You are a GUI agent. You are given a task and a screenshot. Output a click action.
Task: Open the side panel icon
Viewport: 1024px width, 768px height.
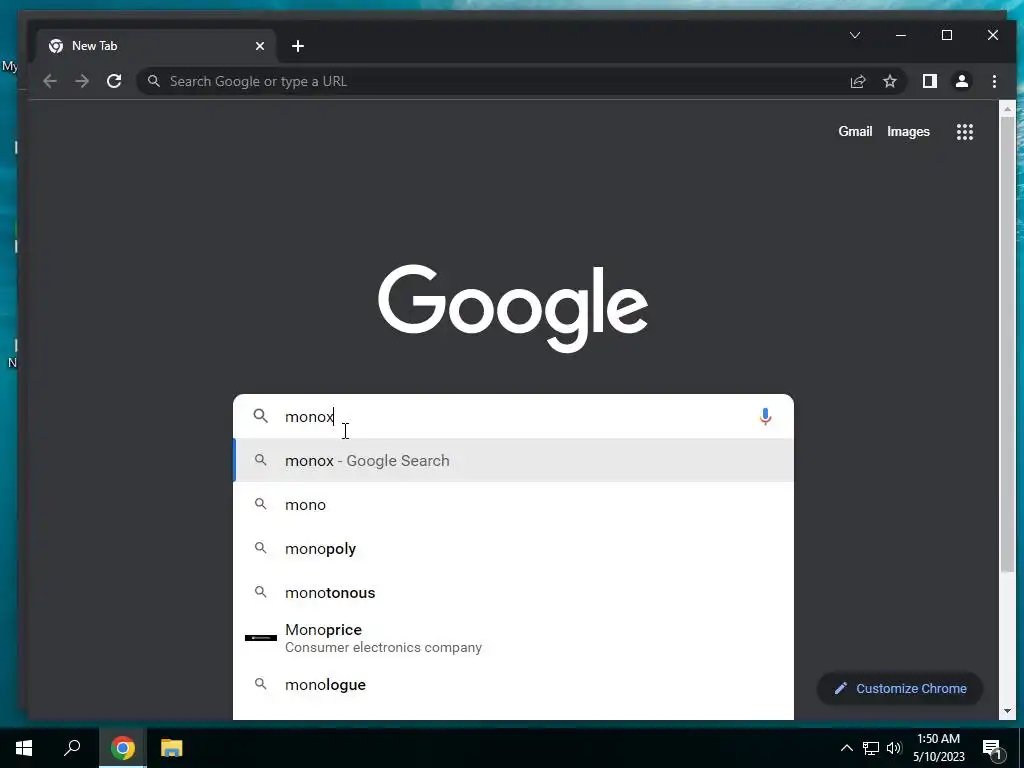[x=929, y=81]
